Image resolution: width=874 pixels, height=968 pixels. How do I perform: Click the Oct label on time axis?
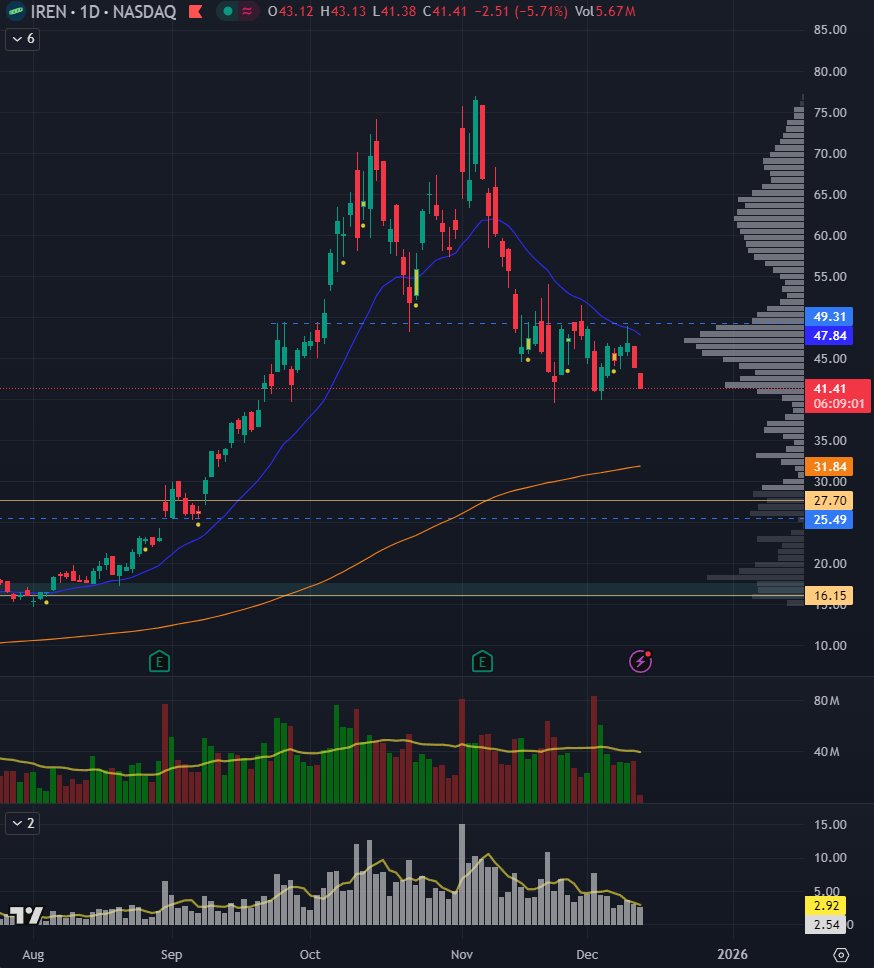tap(310, 954)
